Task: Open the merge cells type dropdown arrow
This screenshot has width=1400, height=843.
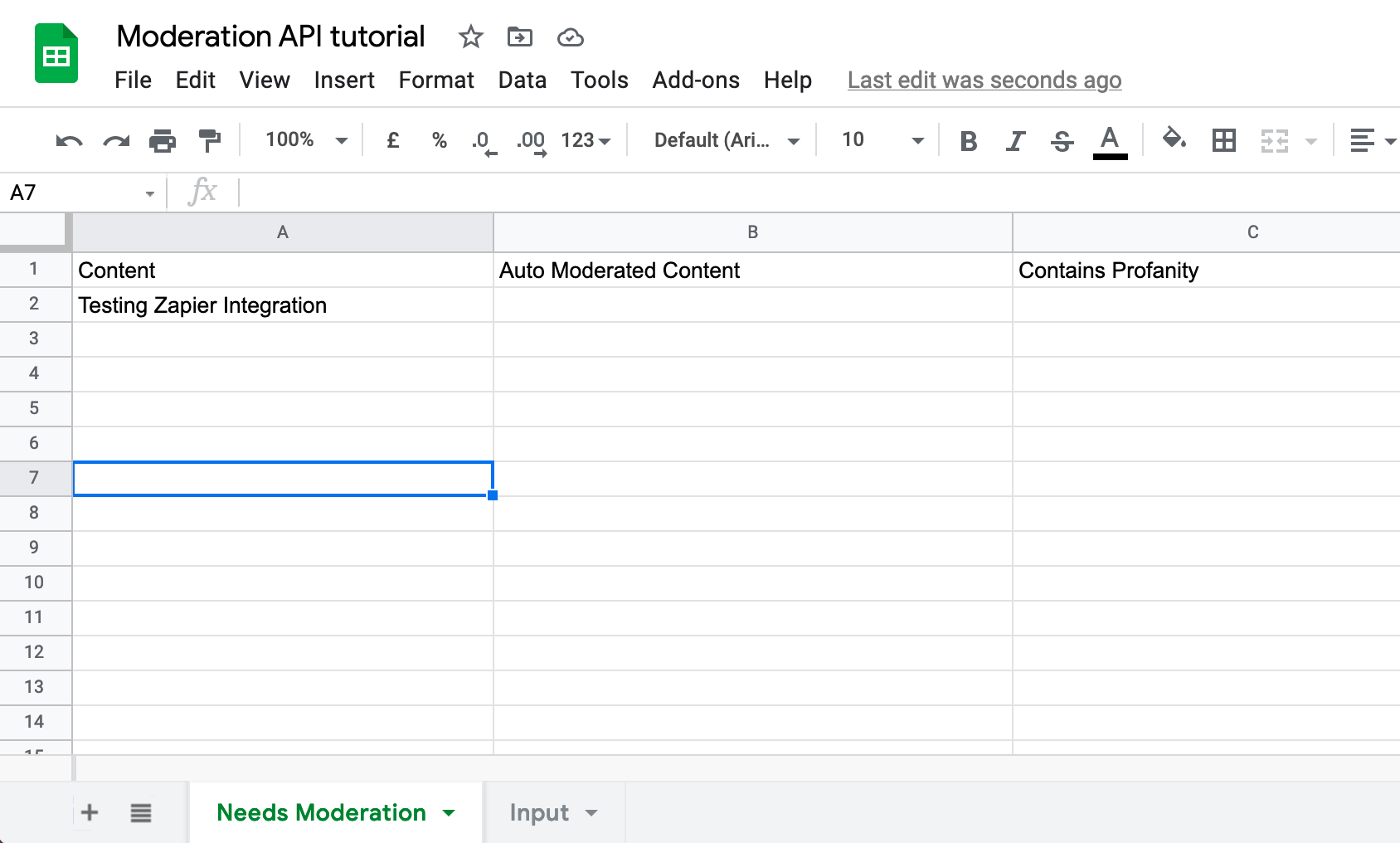Action: 1311,141
